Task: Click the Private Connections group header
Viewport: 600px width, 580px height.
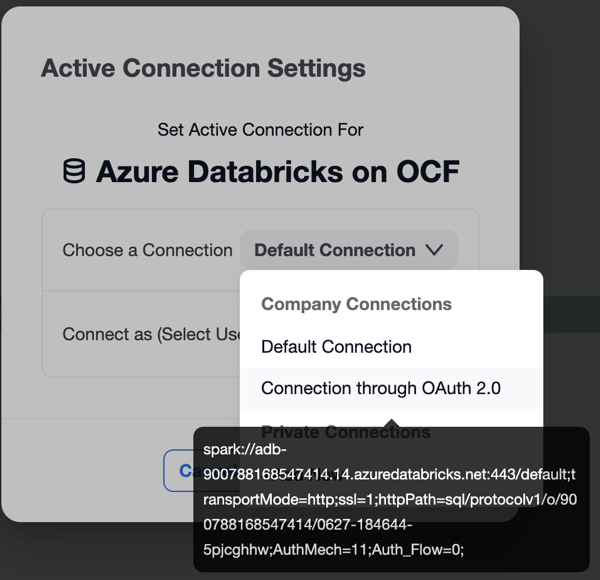Action: [x=346, y=432]
